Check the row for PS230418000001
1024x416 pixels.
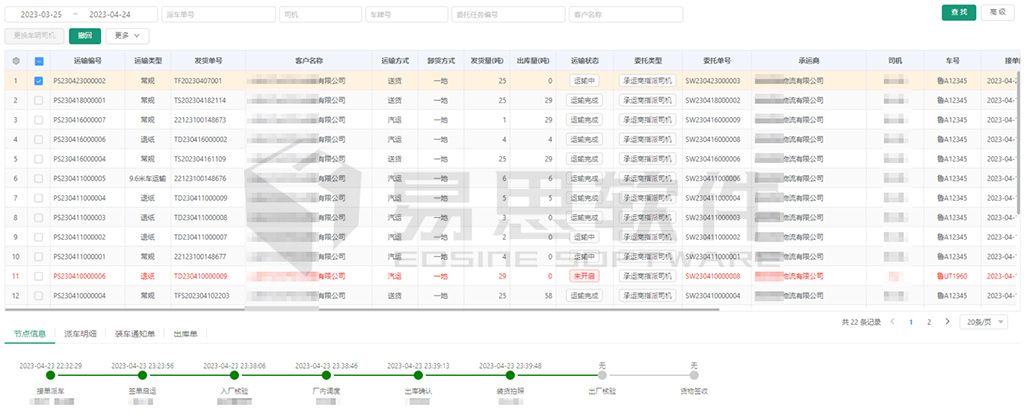pyautogui.click(x=39, y=100)
